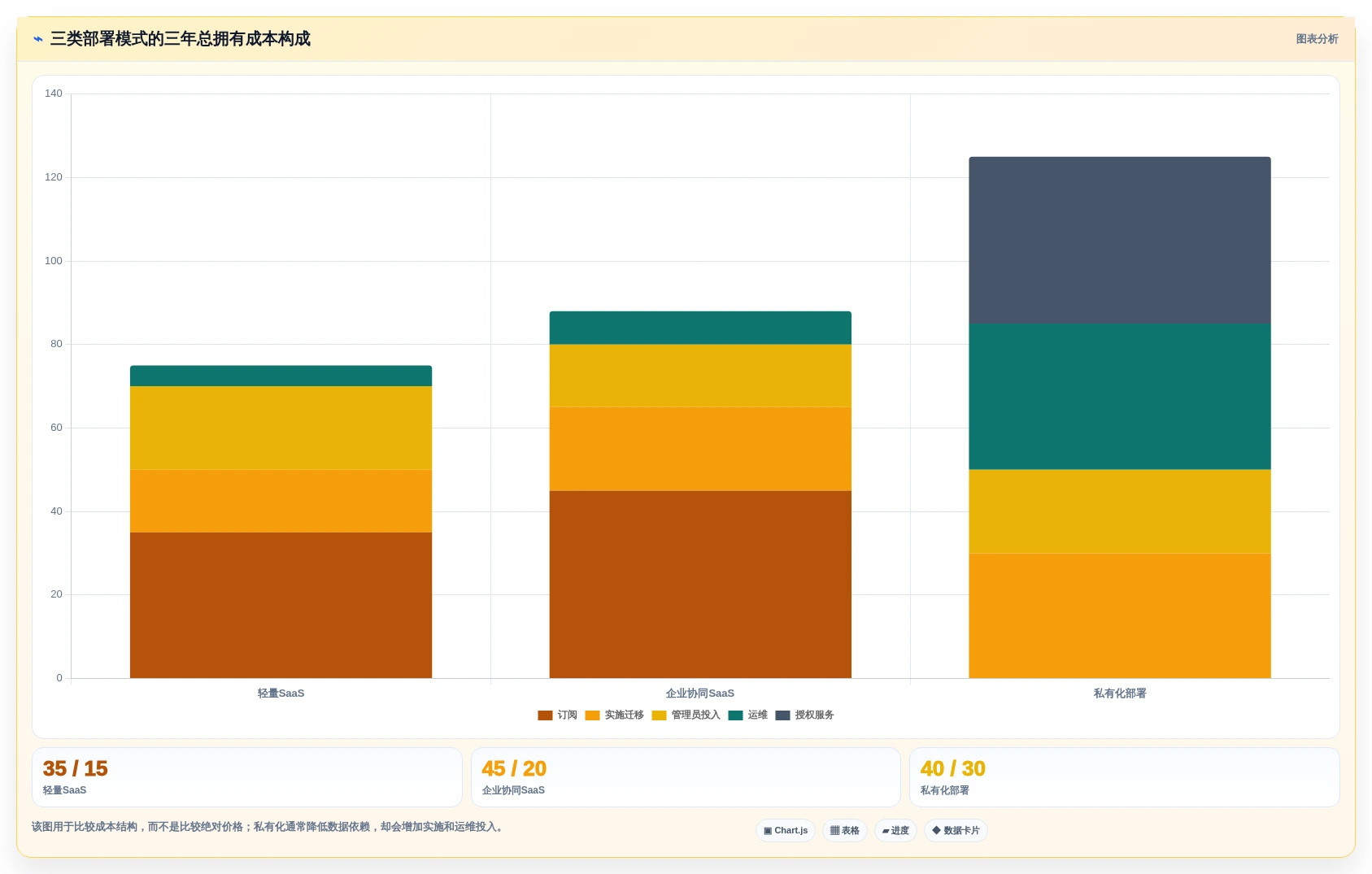Click the 数据卡片 tag chip
The height and width of the screenshot is (874, 1372).
pos(956,830)
